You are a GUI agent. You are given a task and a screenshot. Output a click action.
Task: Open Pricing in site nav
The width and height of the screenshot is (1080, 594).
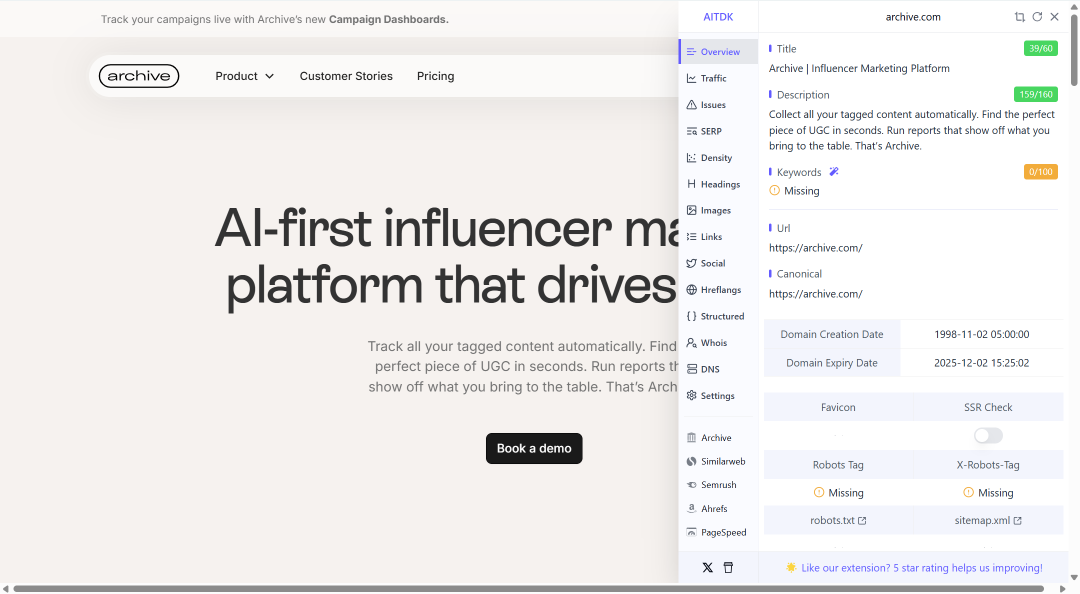pos(435,76)
